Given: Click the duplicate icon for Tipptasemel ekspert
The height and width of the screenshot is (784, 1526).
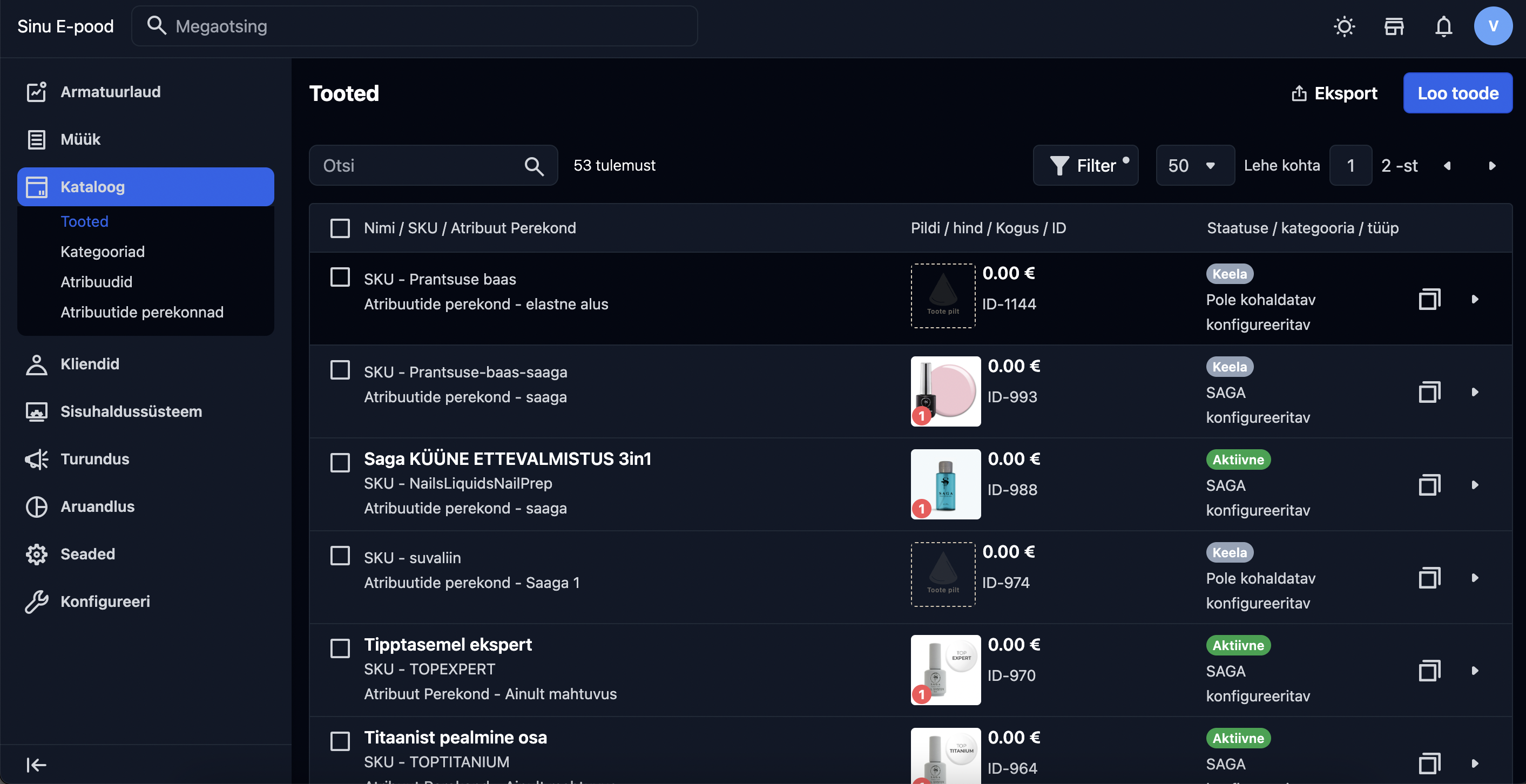Looking at the screenshot, I should pyautogui.click(x=1429, y=671).
